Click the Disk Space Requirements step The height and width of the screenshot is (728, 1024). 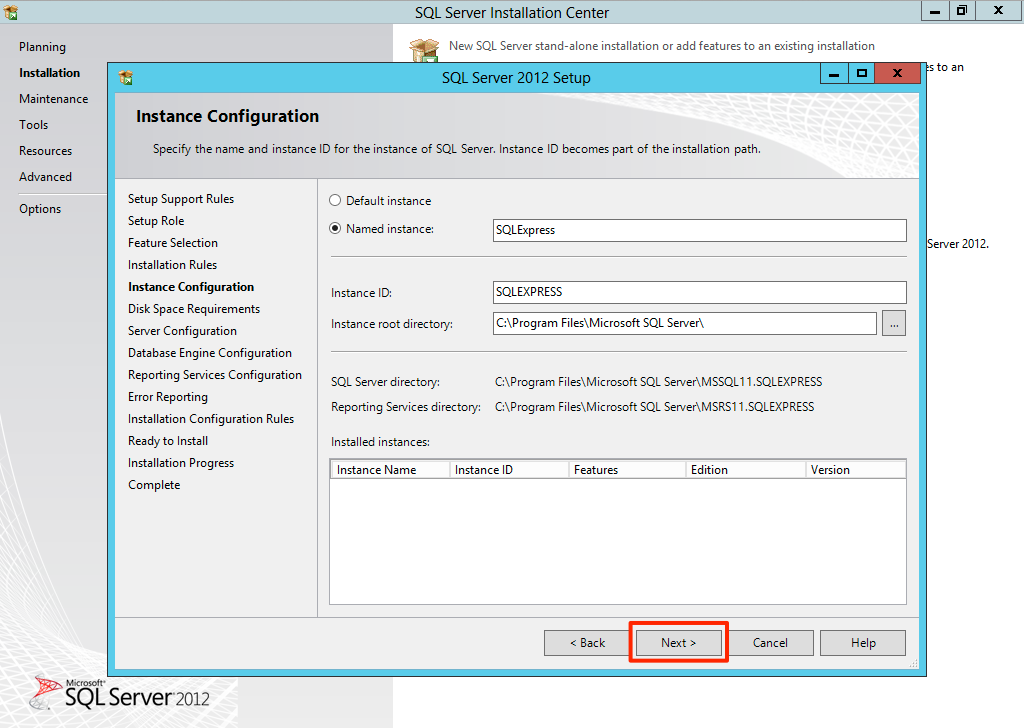(194, 309)
